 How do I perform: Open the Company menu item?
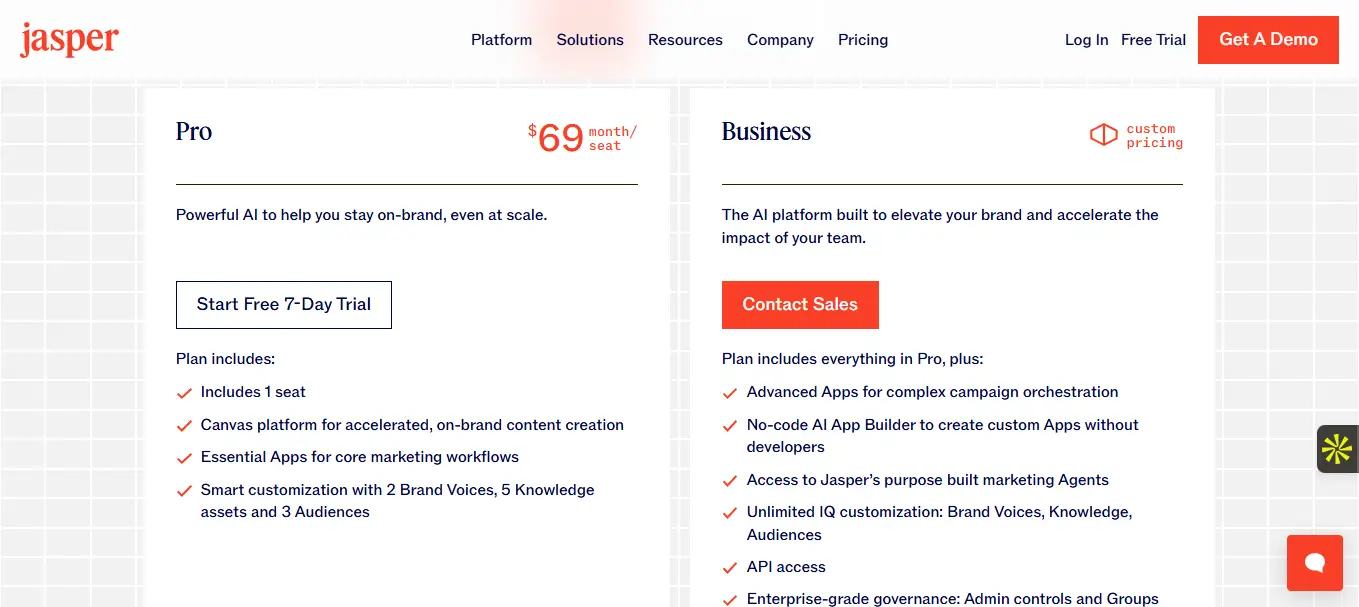click(780, 40)
